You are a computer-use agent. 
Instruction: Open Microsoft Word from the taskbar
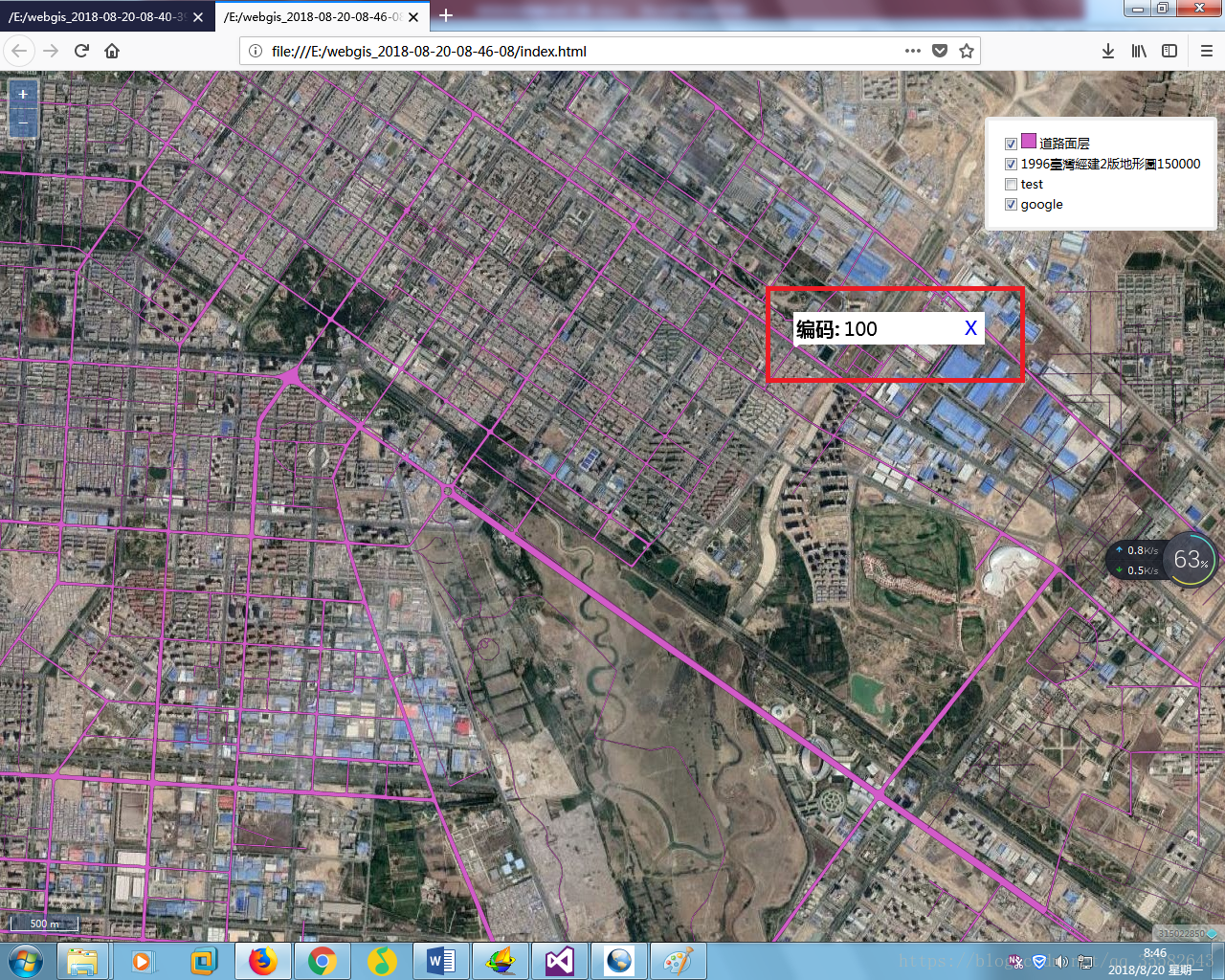440,961
